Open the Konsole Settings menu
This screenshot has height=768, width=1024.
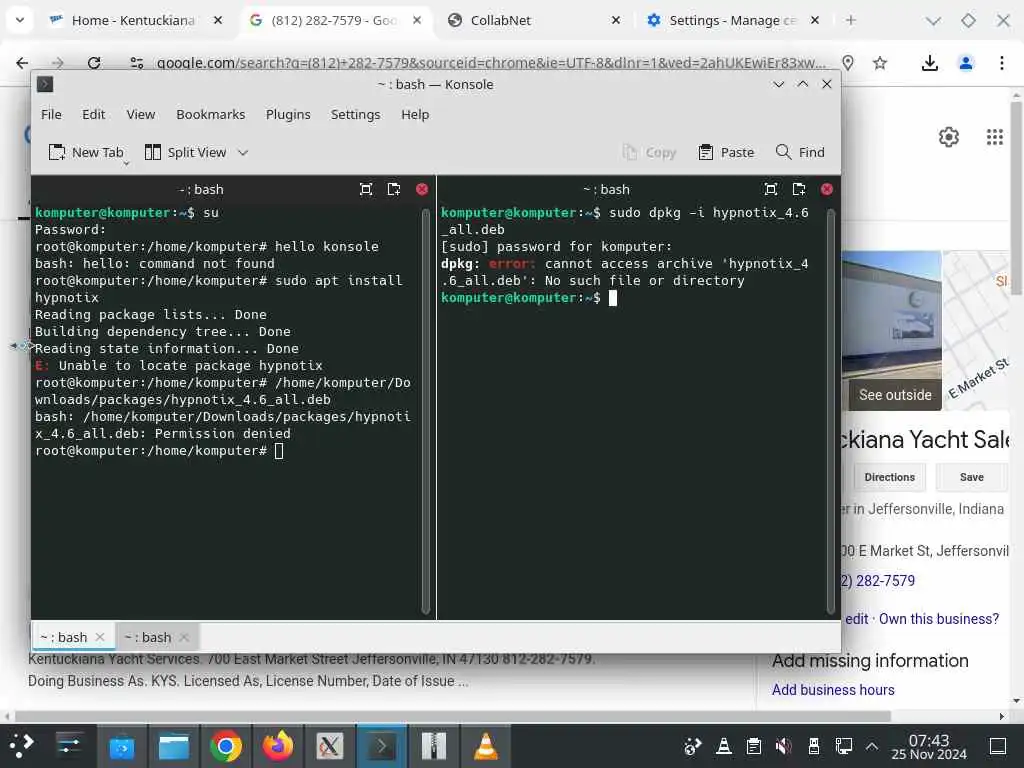(x=355, y=114)
